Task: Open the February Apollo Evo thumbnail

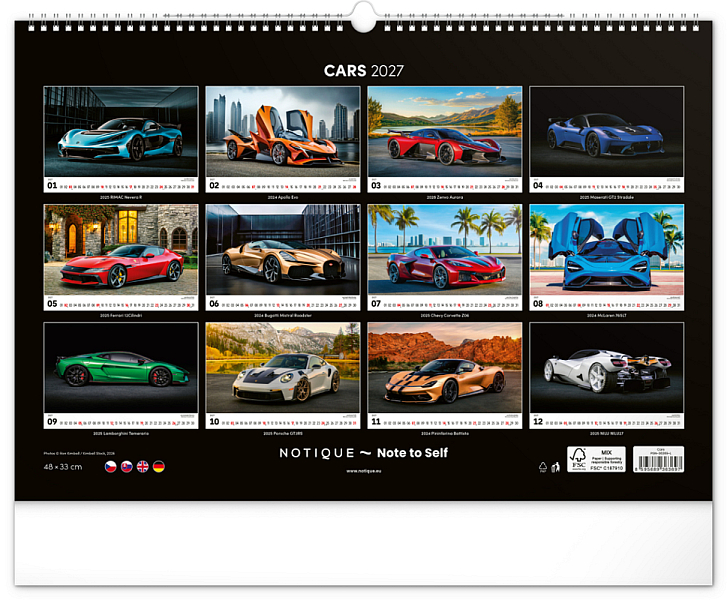Action: [283, 131]
